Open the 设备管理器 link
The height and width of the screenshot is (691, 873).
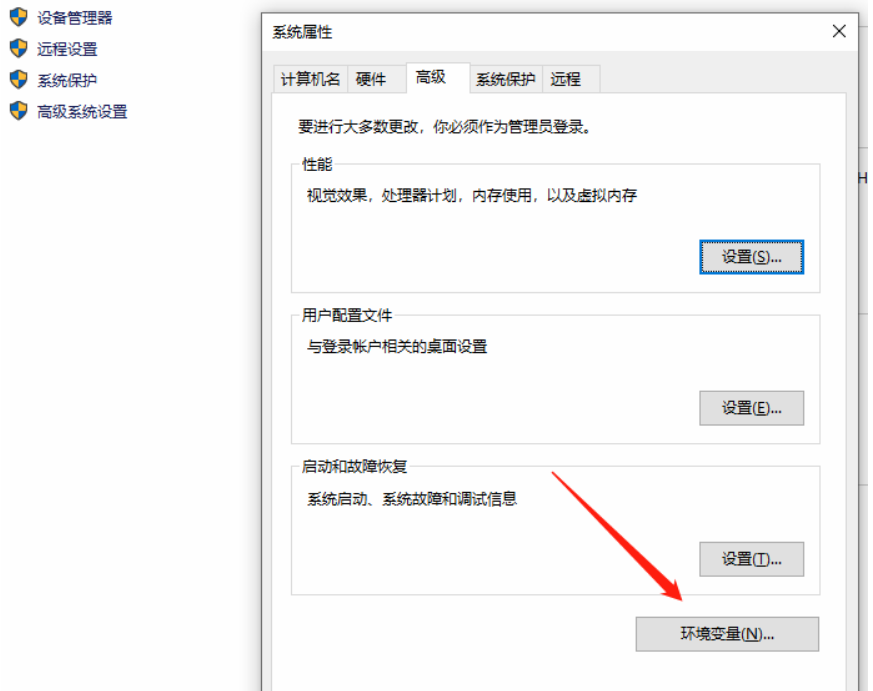pos(75,18)
